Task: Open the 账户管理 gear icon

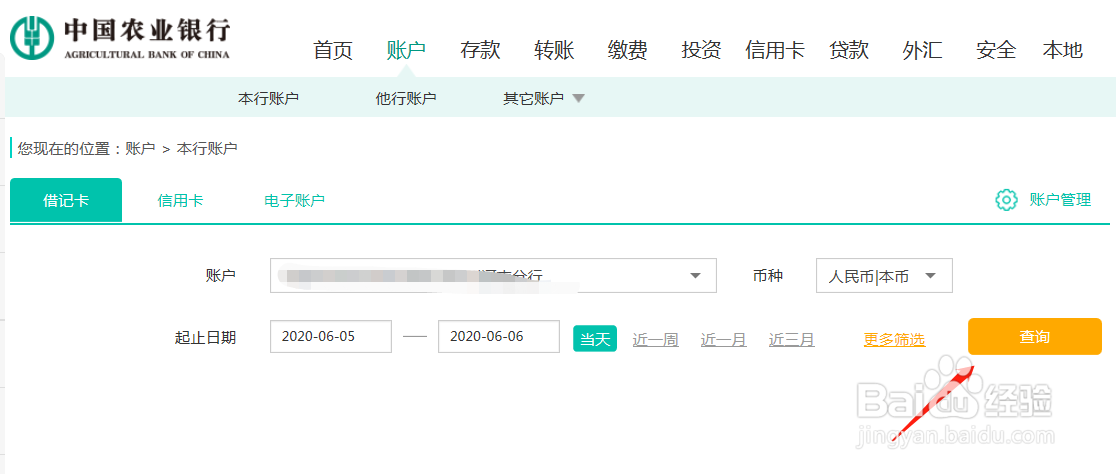Action: pyautogui.click(x=1006, y=200)
